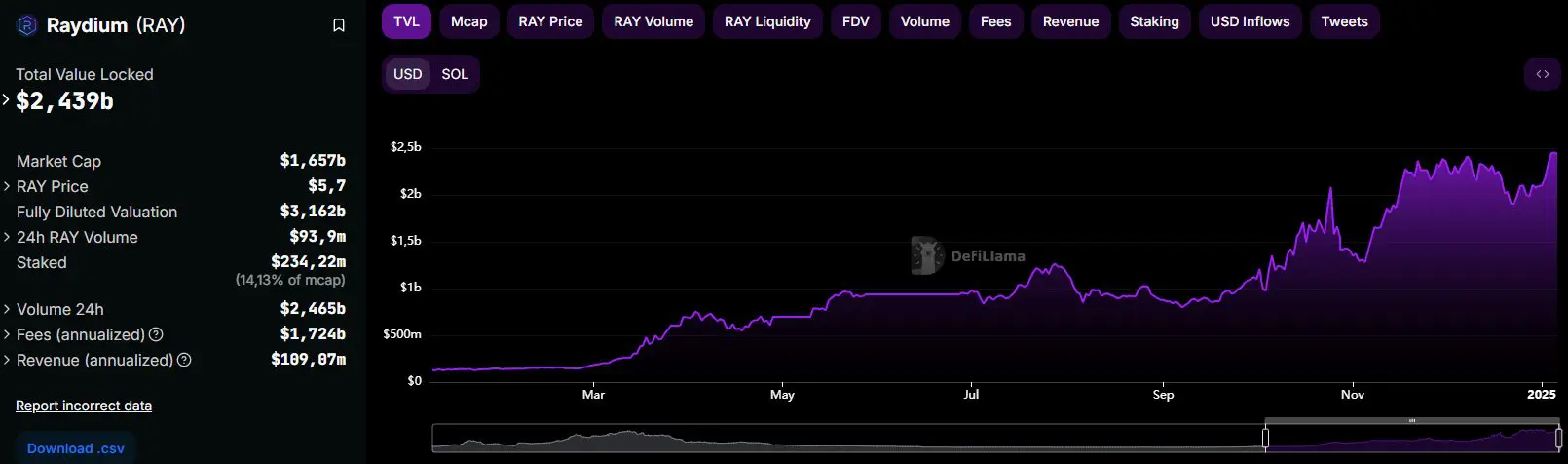Click the Raydium logo icon
This screenshot has height=464, width=1568.
coord(27,25)
